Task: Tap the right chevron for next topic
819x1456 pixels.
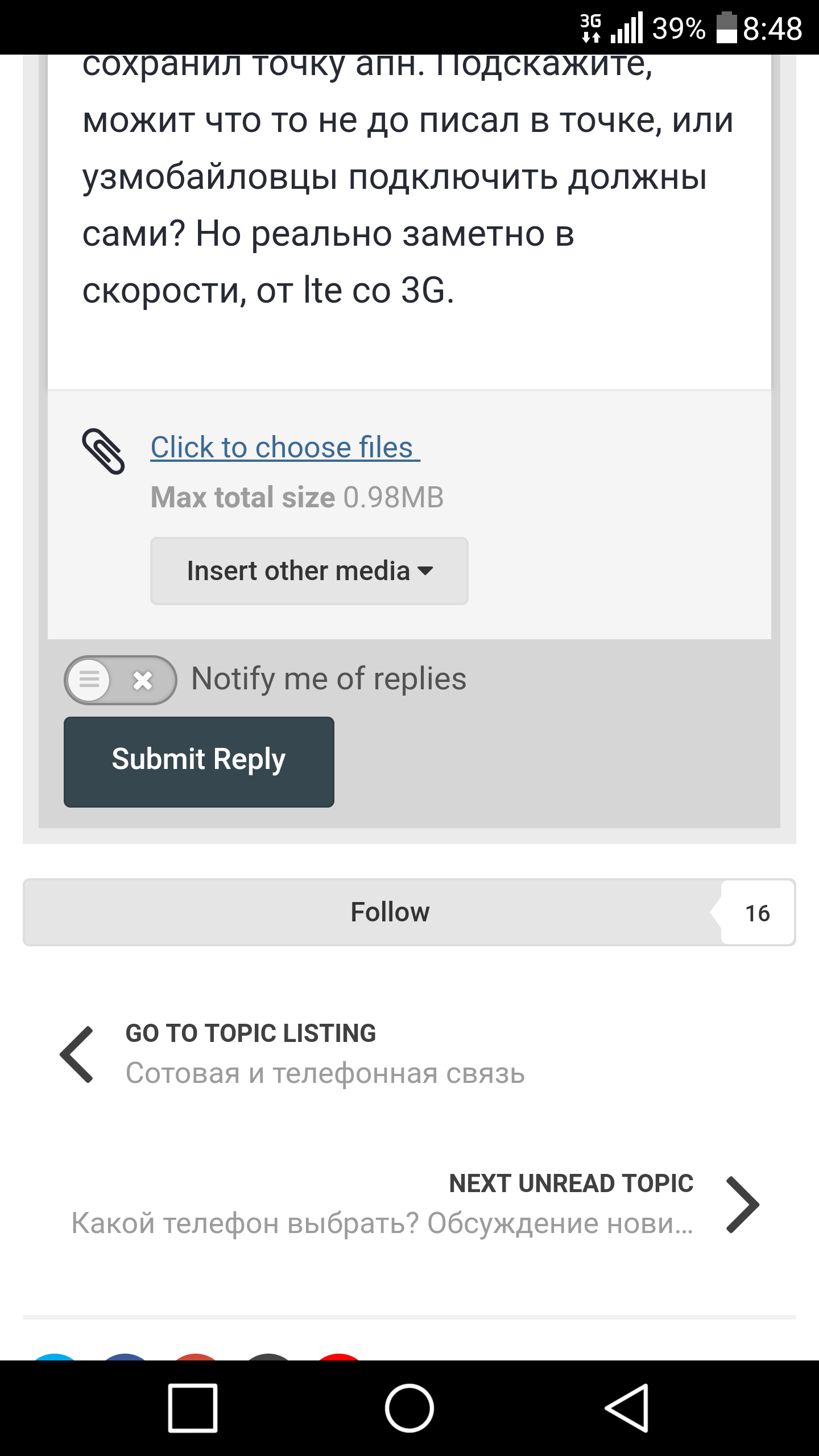Action: [743, 1204]
